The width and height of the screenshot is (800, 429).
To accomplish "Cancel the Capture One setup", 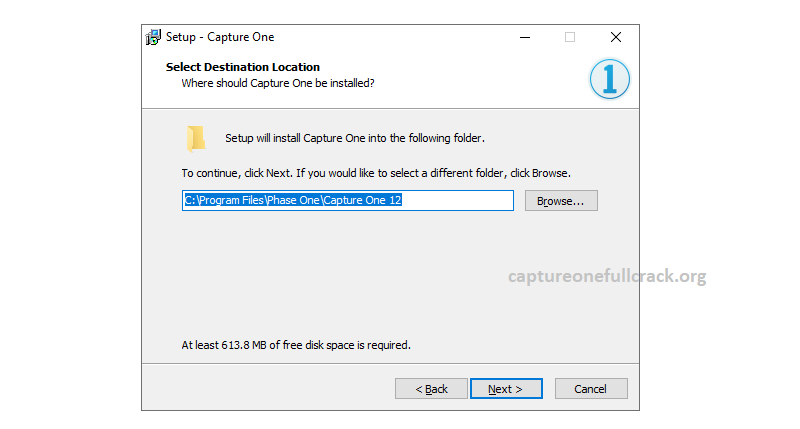I will coord(591,389).
